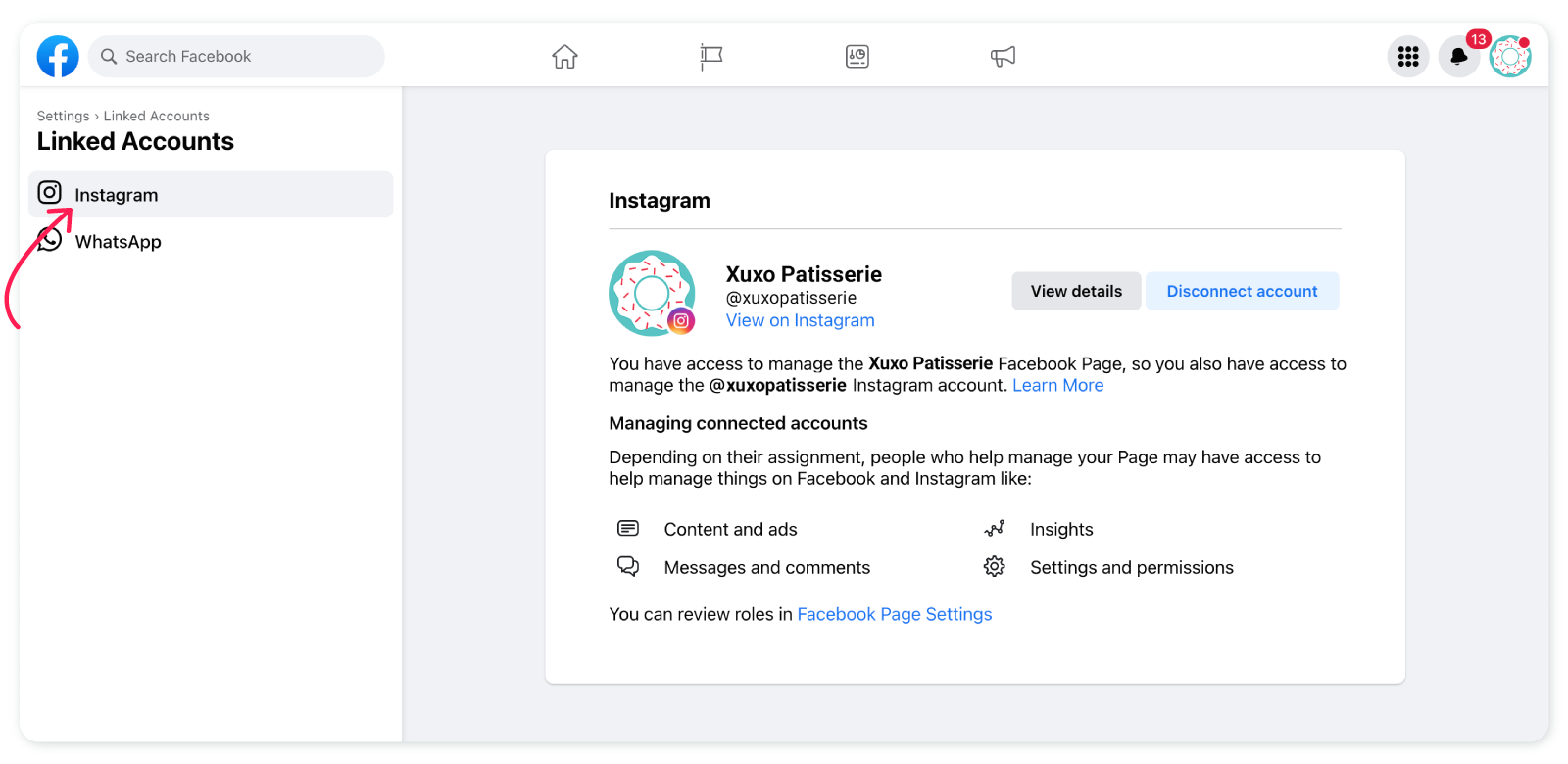
Task: Open the nine-dot menu grid
Action: click(1408, 57)
